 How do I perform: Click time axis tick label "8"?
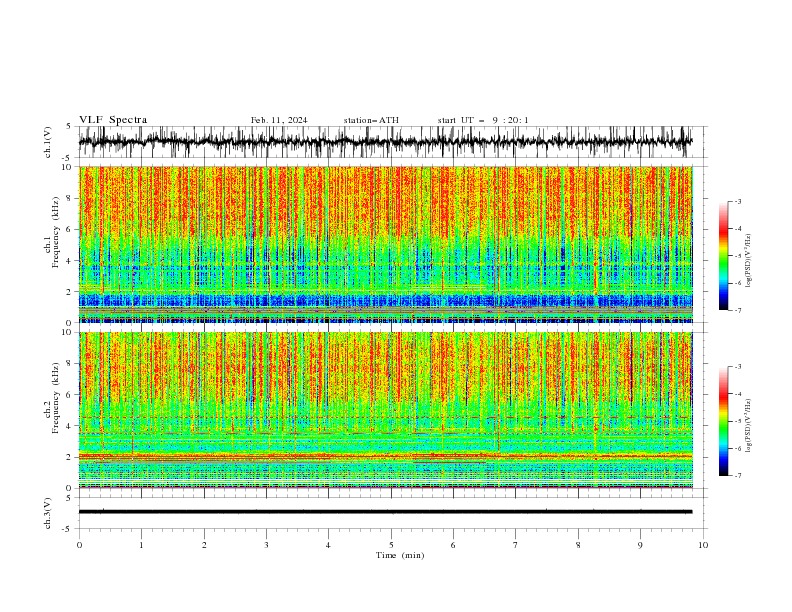578,545
